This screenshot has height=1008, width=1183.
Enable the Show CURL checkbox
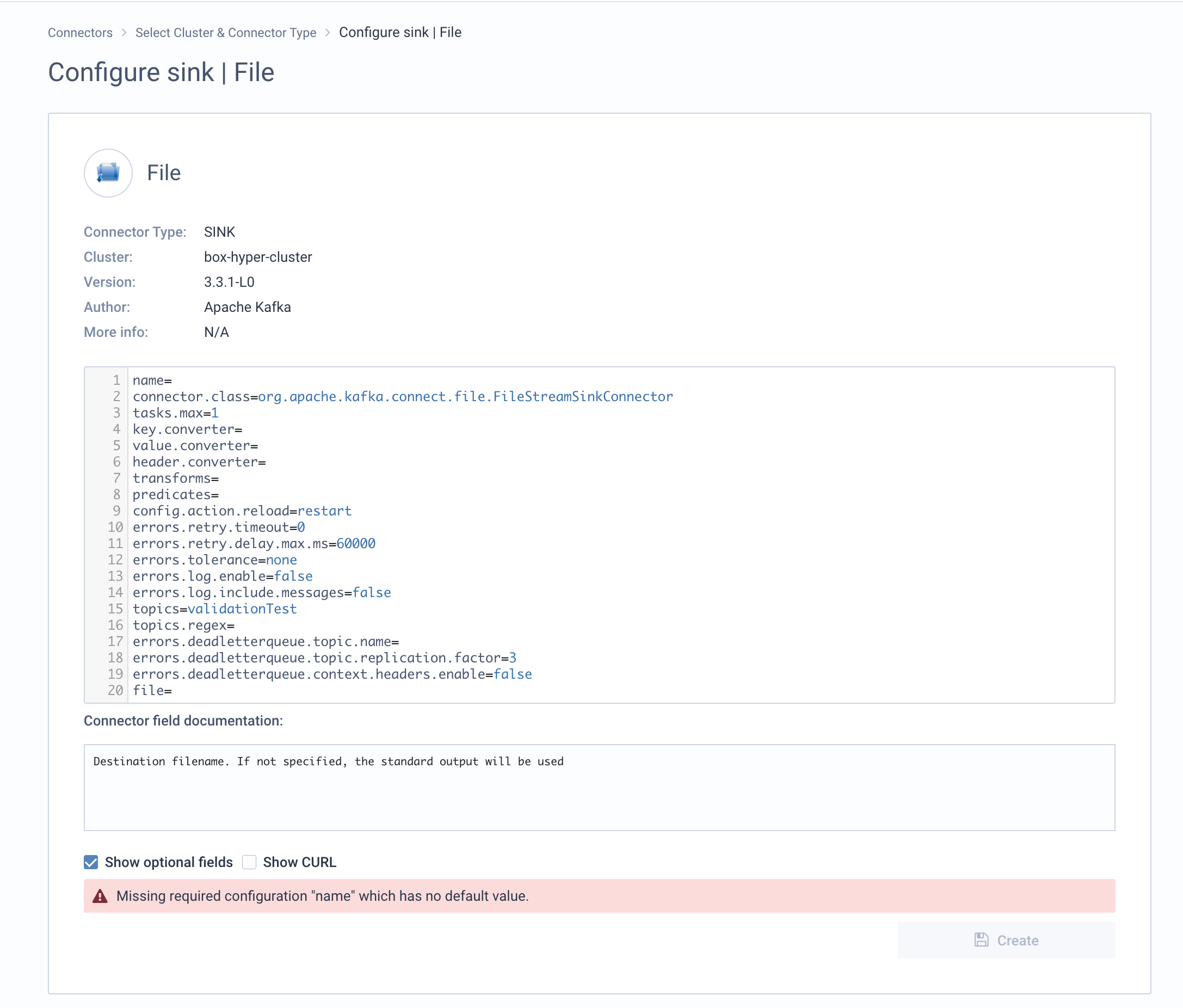tap(249, 862)
